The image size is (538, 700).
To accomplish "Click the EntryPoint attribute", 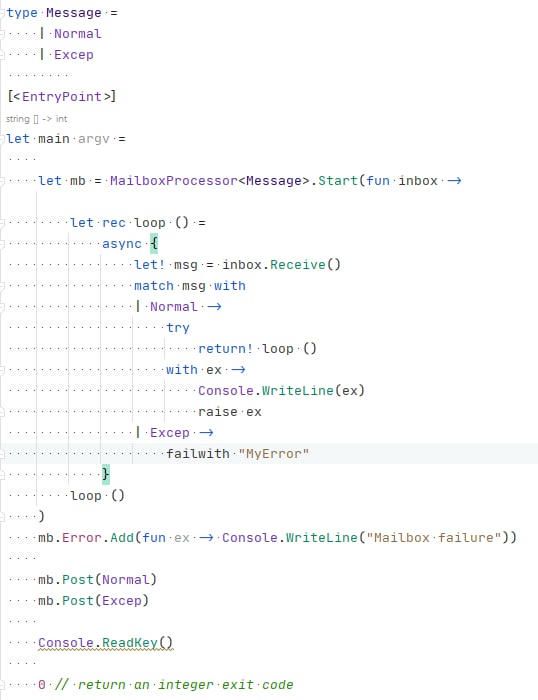I will pyautogui.click(x=62, y=97).
